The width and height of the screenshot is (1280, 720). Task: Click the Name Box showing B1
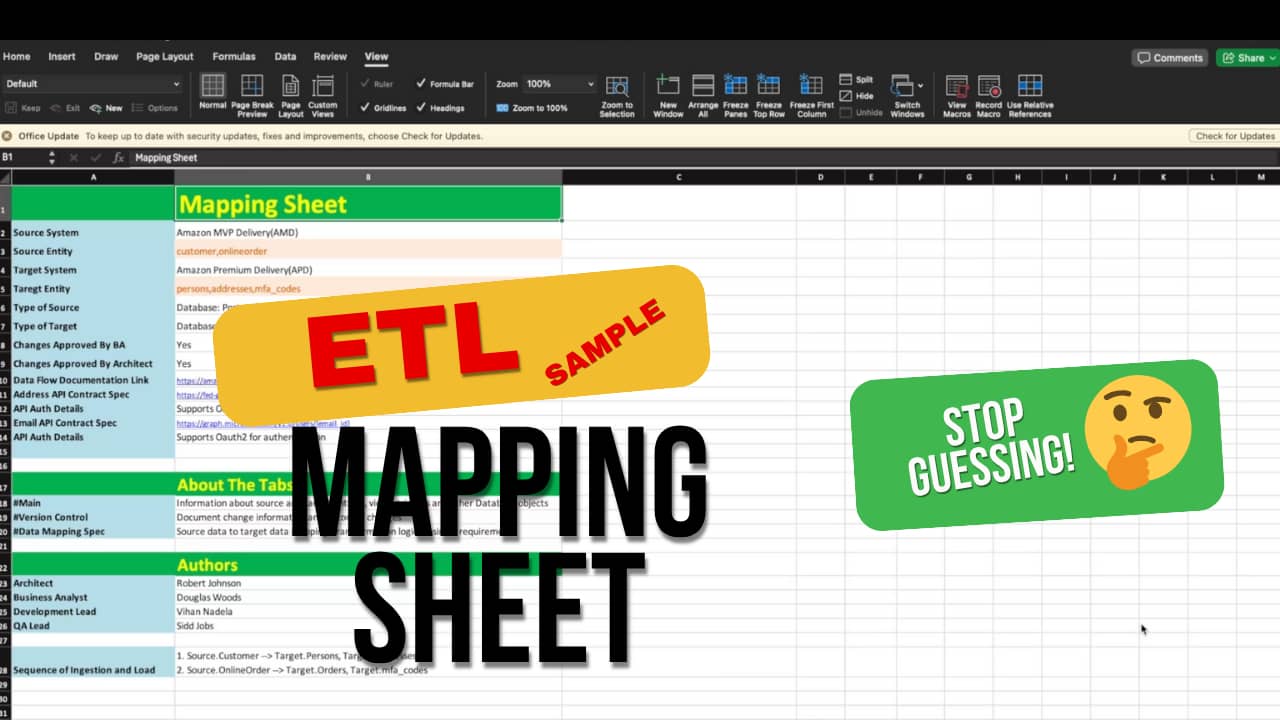[x=22, y=158]
